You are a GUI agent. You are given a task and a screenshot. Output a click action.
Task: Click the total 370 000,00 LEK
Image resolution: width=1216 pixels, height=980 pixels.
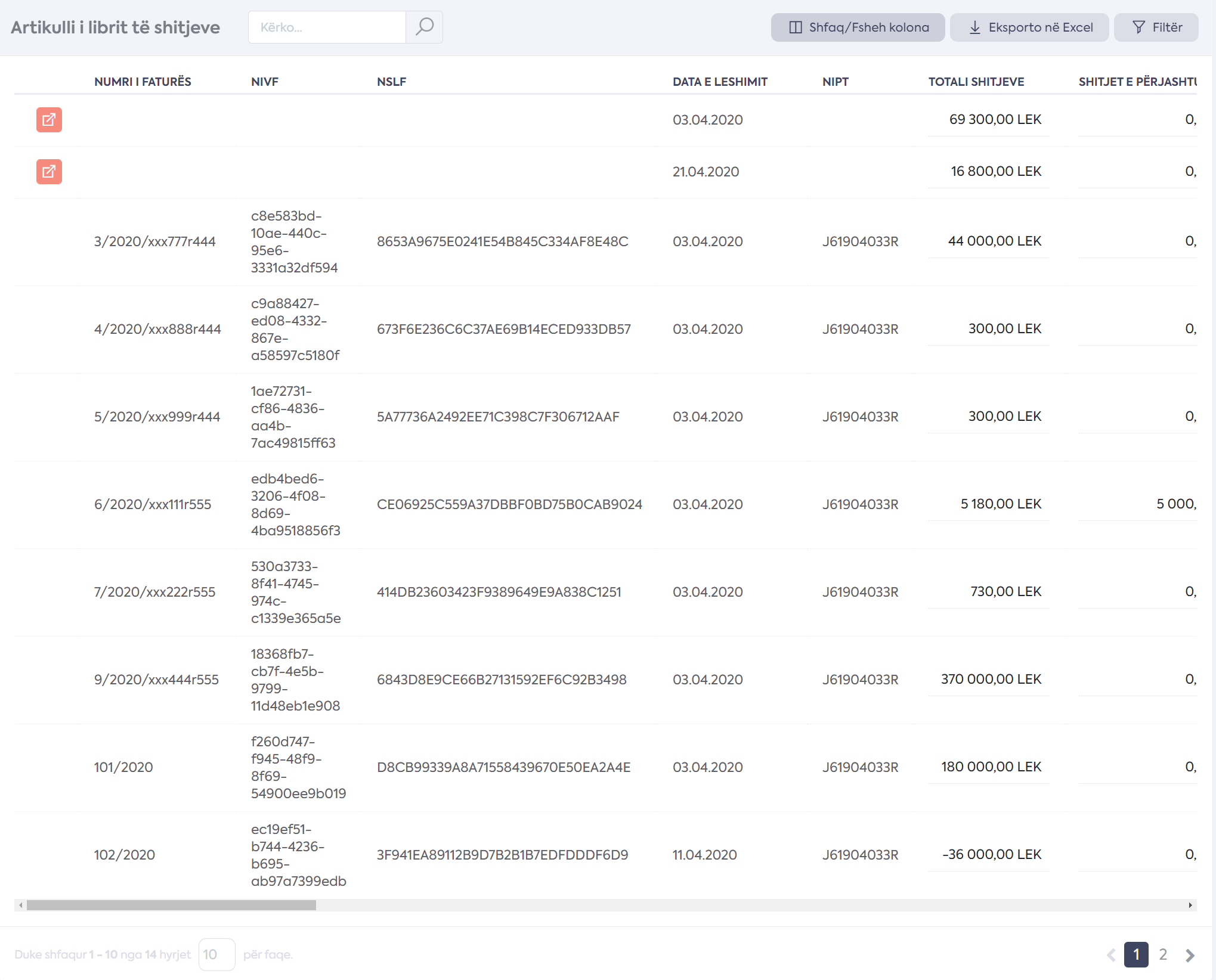click(x=991, y=679)
